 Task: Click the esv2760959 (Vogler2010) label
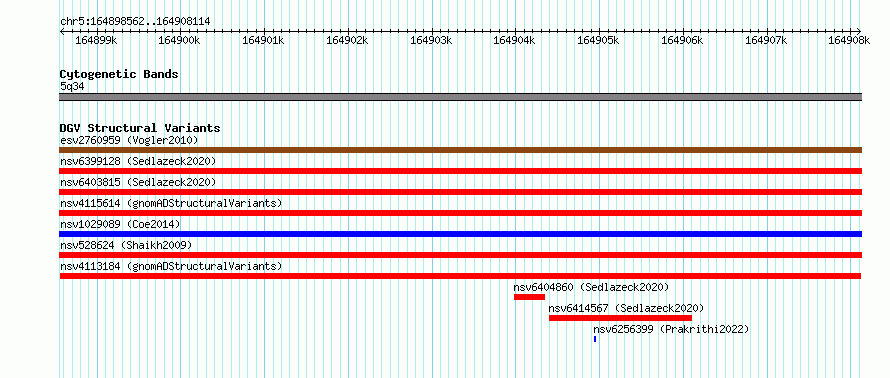(x=129, y=140)
